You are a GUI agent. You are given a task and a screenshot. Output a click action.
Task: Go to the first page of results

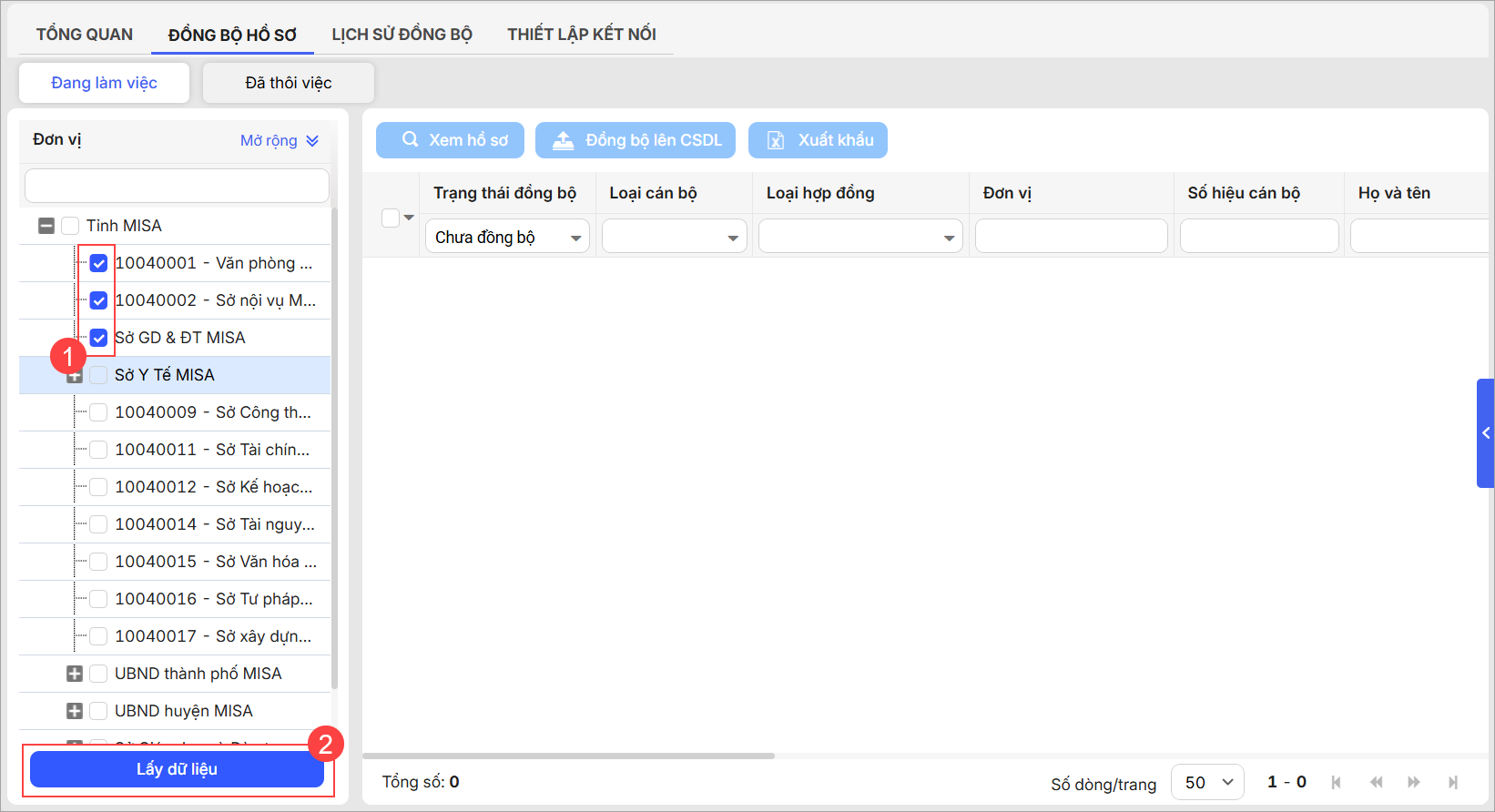pyautogui.click(x=1336, y=782)
